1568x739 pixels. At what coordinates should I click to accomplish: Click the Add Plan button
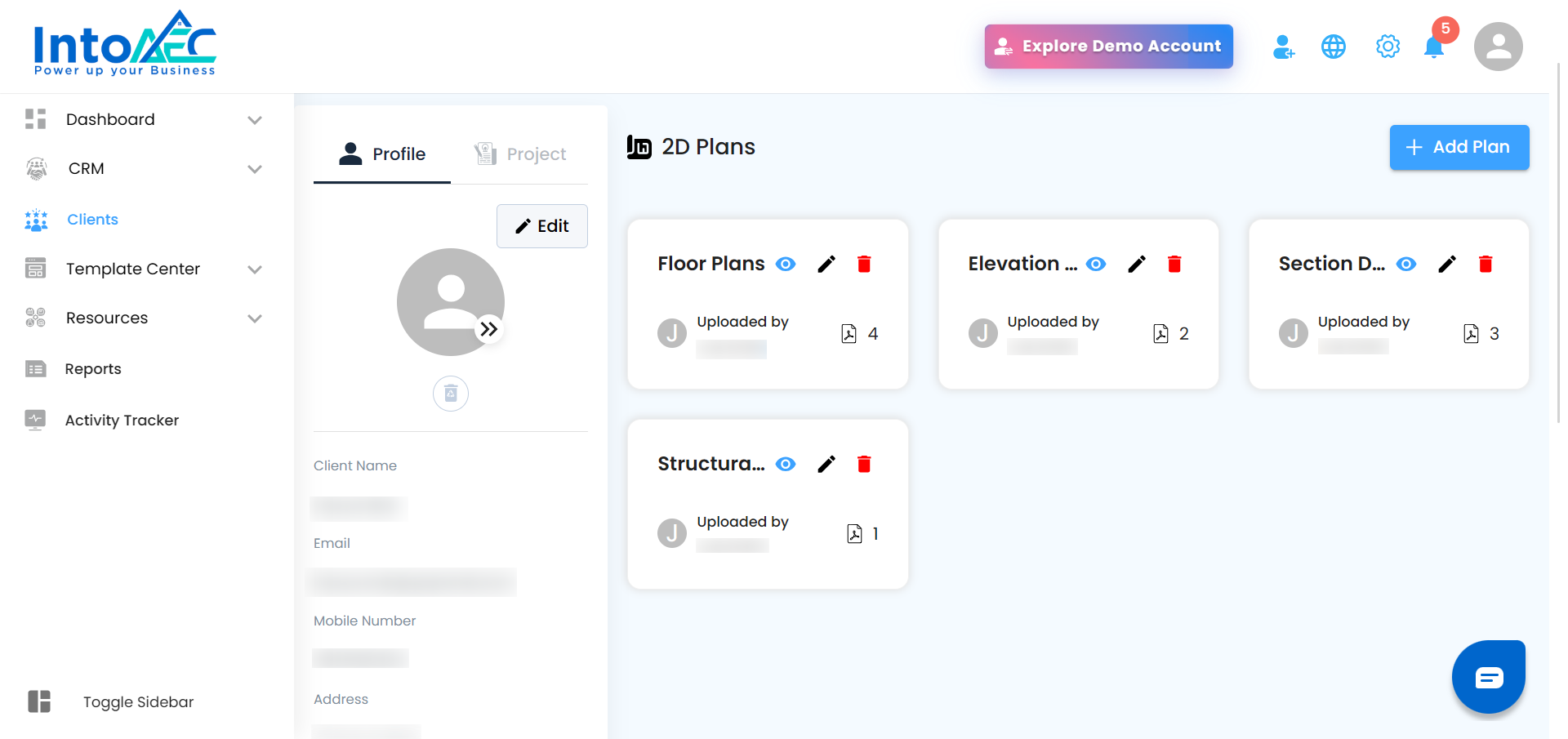[1459, 147]
